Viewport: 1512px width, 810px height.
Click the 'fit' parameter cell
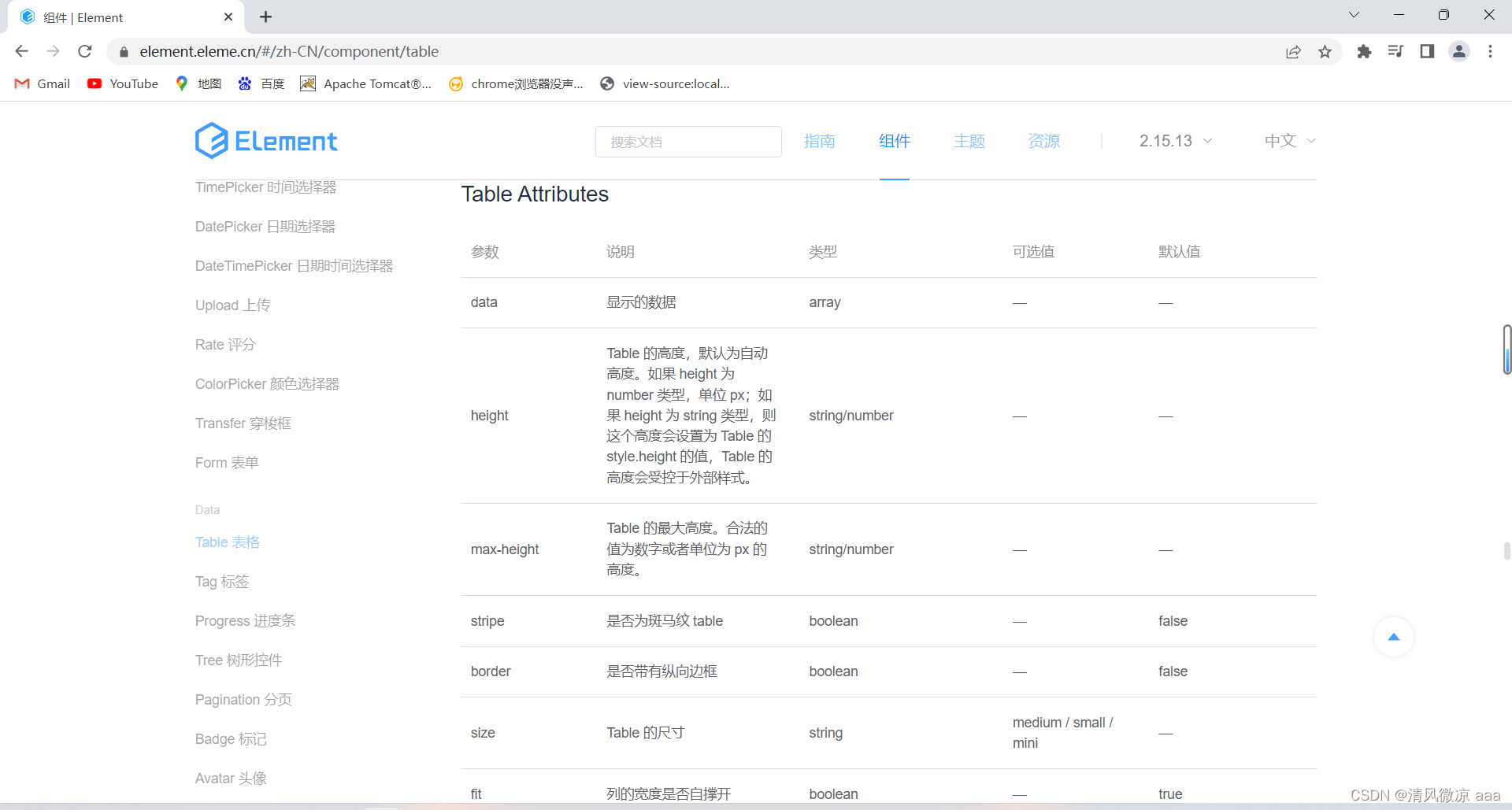pos(476,794)
